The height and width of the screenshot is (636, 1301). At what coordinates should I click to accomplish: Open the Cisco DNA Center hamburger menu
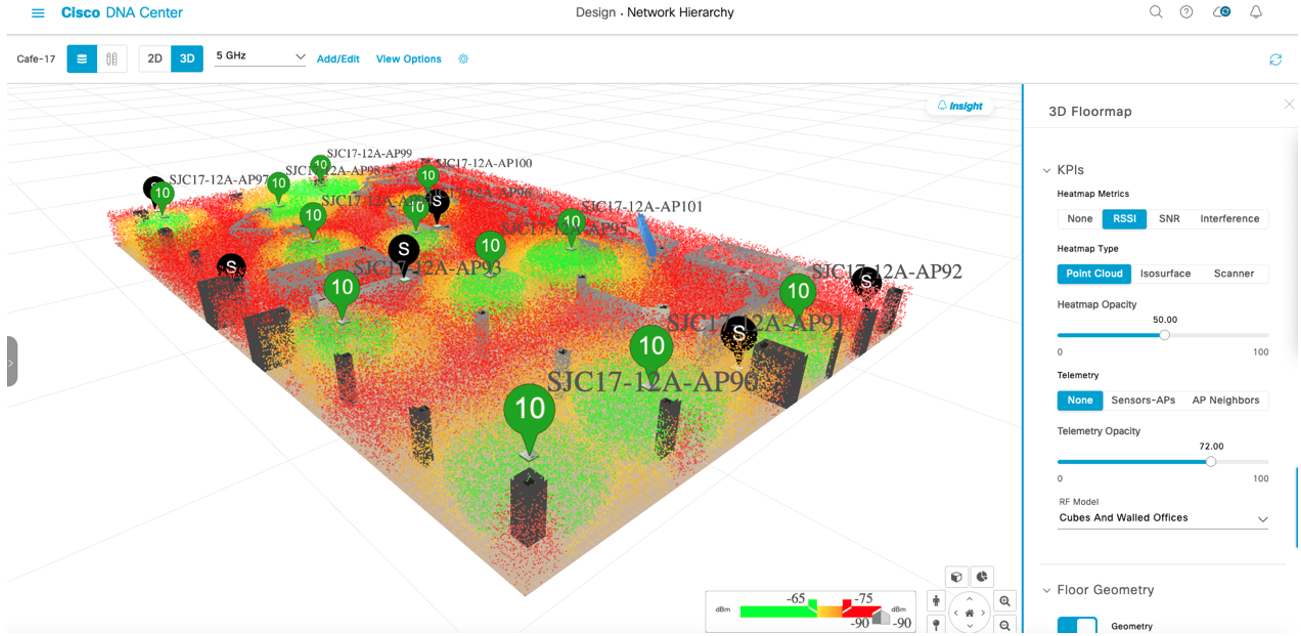click(x=38, y=12)
